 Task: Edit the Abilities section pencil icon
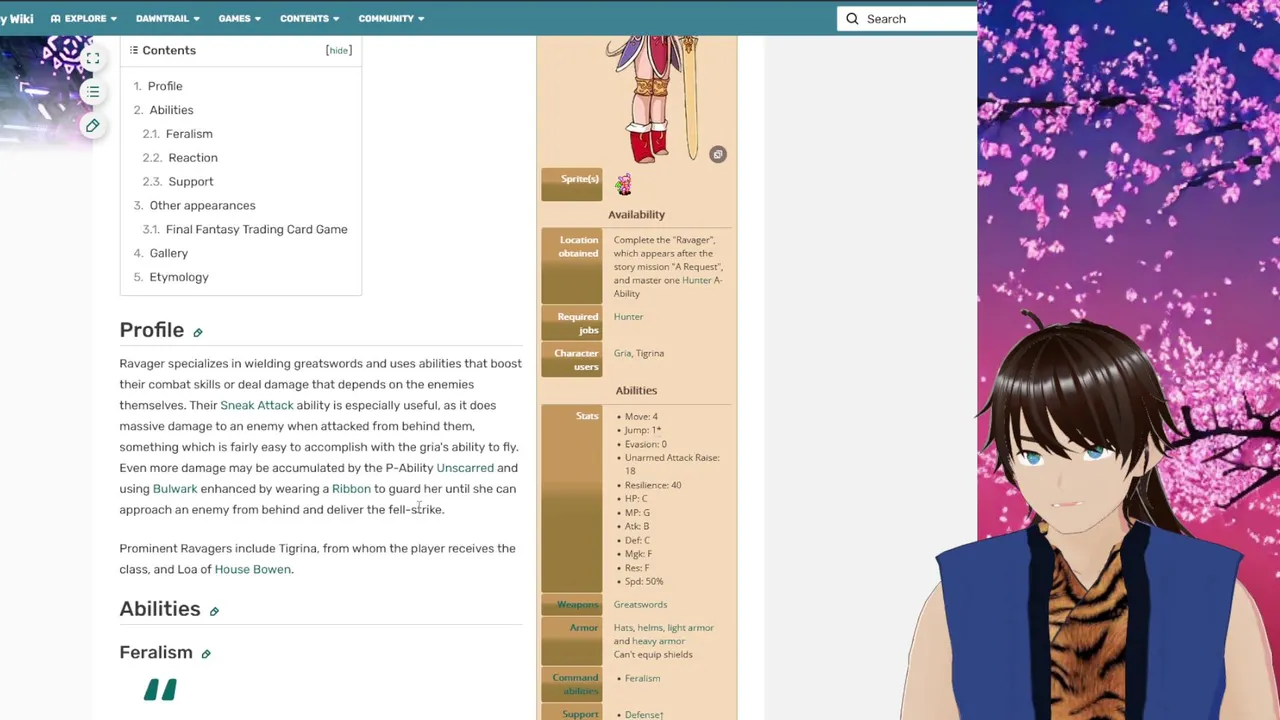pos(214,611)
